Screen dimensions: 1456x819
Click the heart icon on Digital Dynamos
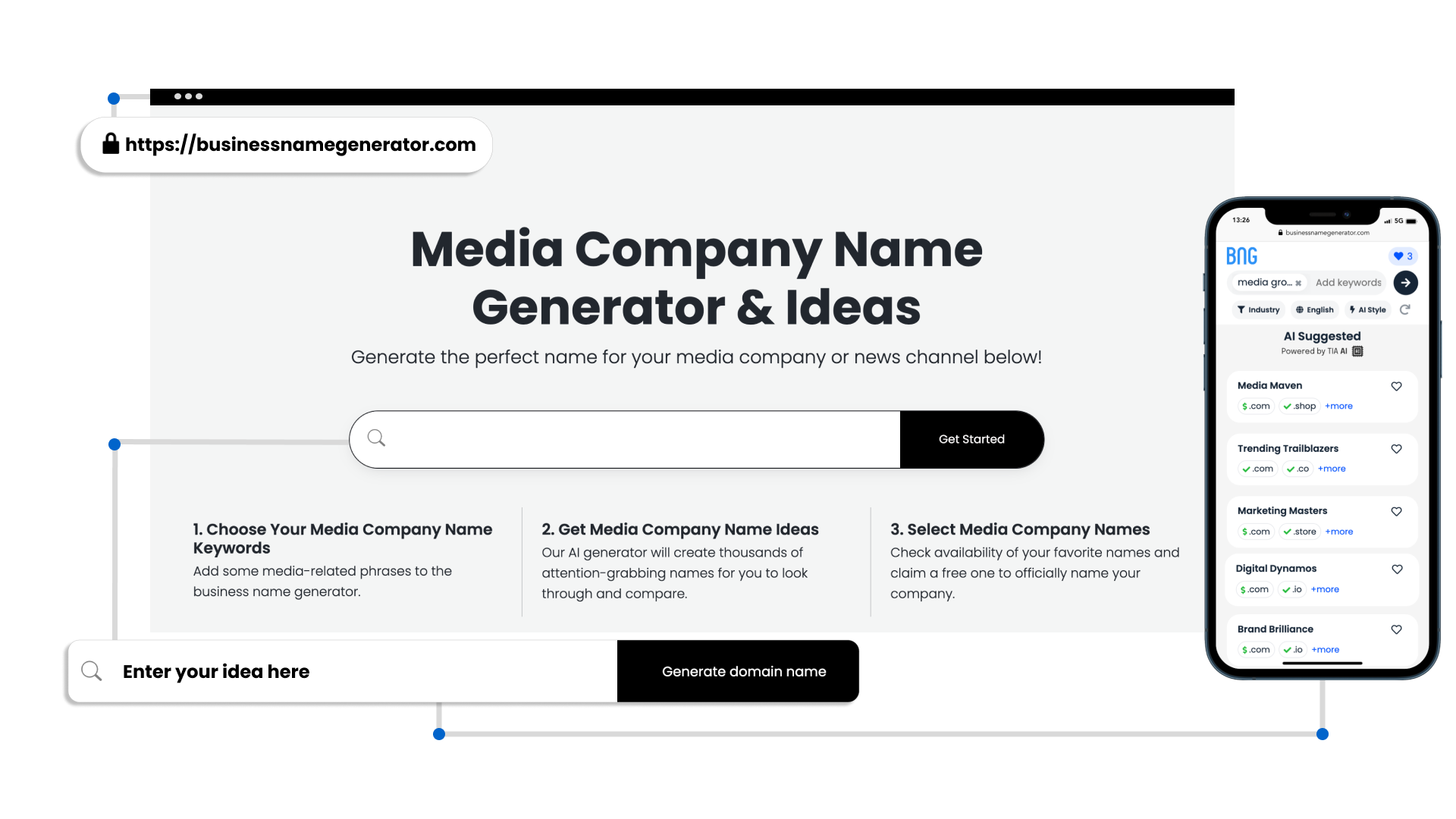tap(1396, 569)
